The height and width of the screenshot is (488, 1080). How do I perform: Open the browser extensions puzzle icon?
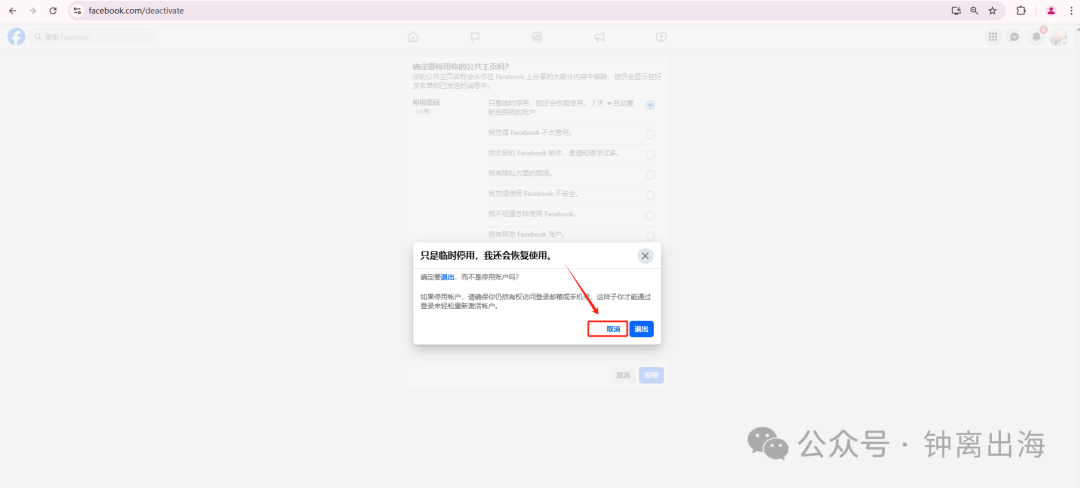(x=1021, y=11)
